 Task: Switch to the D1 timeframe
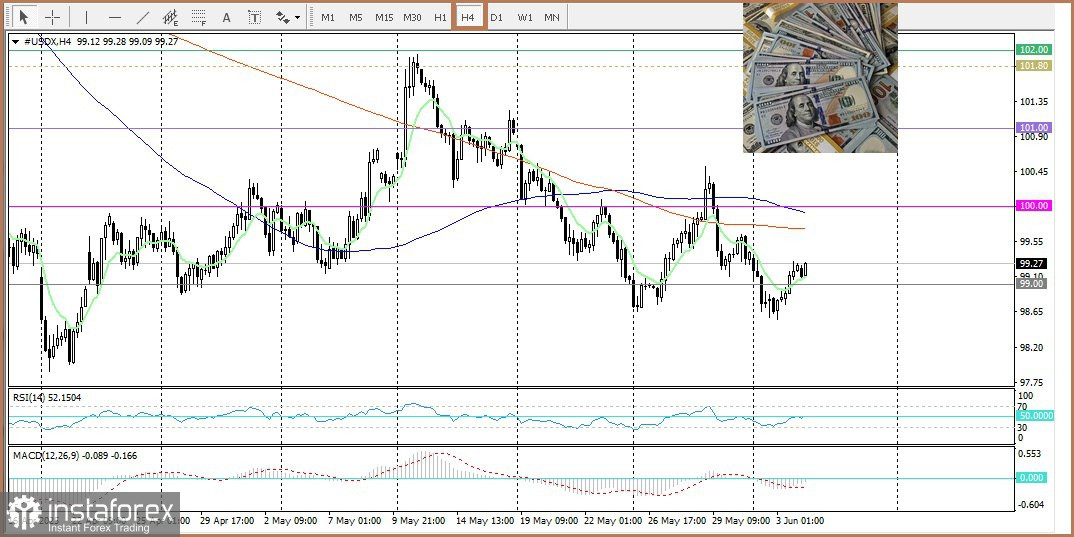[497, 17]
